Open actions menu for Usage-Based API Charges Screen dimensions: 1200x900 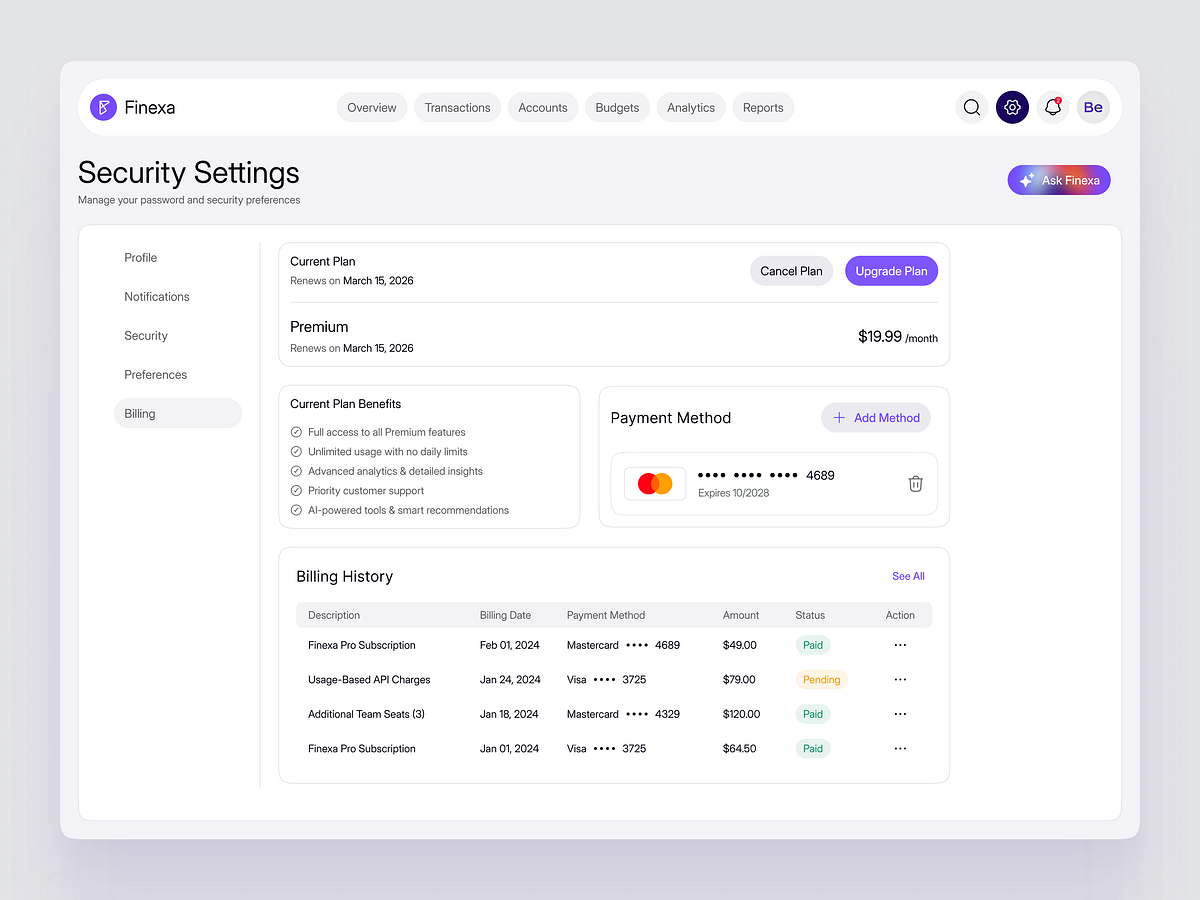tap(899, 679)
